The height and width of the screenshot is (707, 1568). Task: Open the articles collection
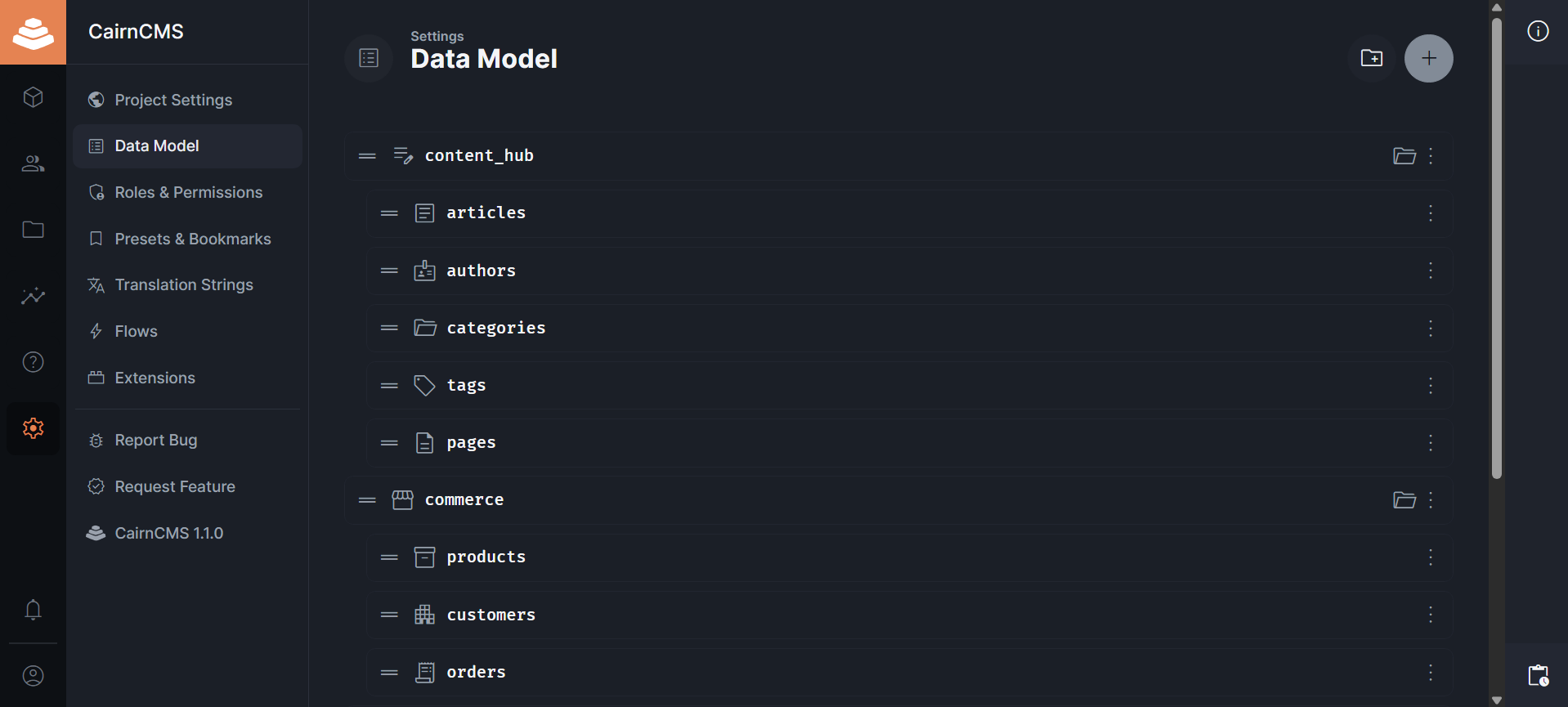tap(909, 213)
